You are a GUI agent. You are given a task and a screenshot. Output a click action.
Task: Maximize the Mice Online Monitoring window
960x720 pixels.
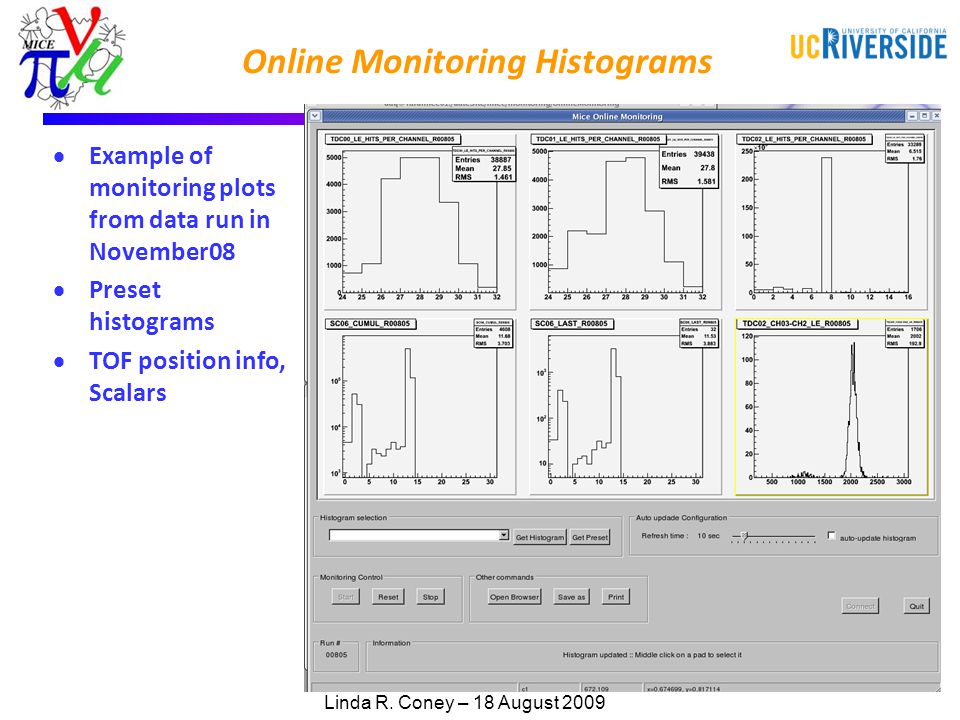924,116
